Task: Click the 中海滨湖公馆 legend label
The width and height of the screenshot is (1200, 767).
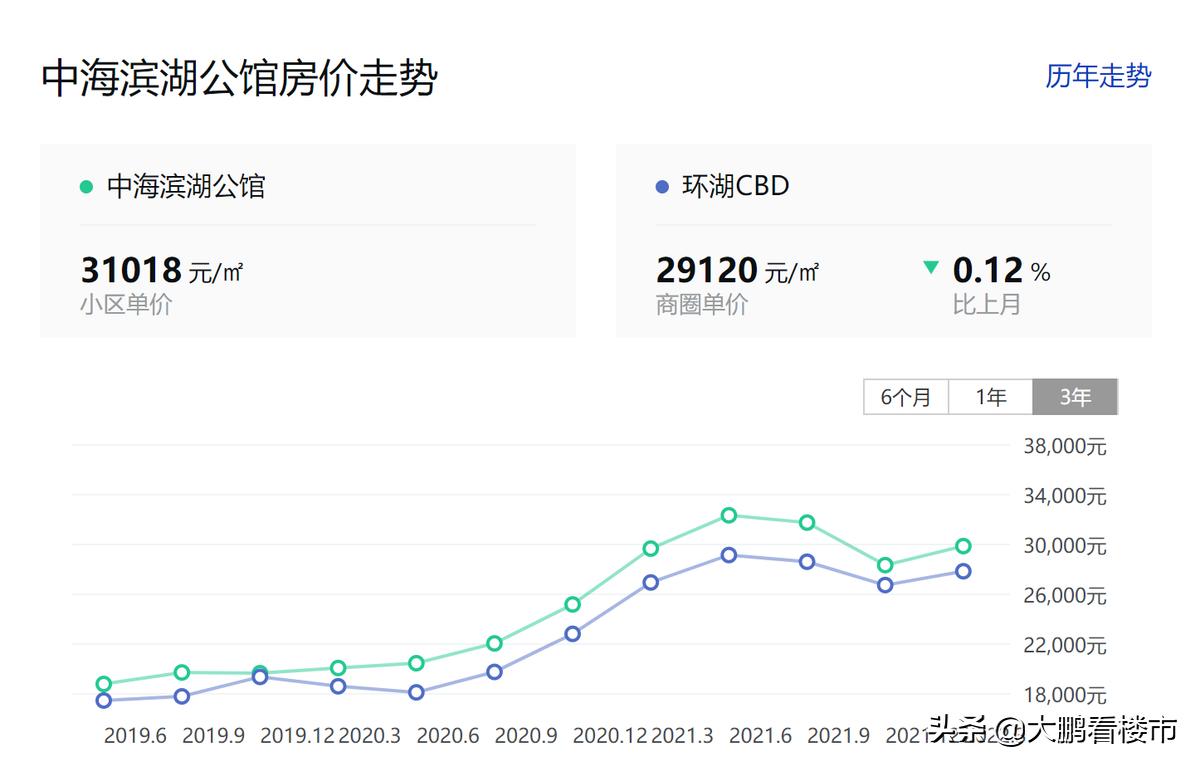Action: coord(186,186)
